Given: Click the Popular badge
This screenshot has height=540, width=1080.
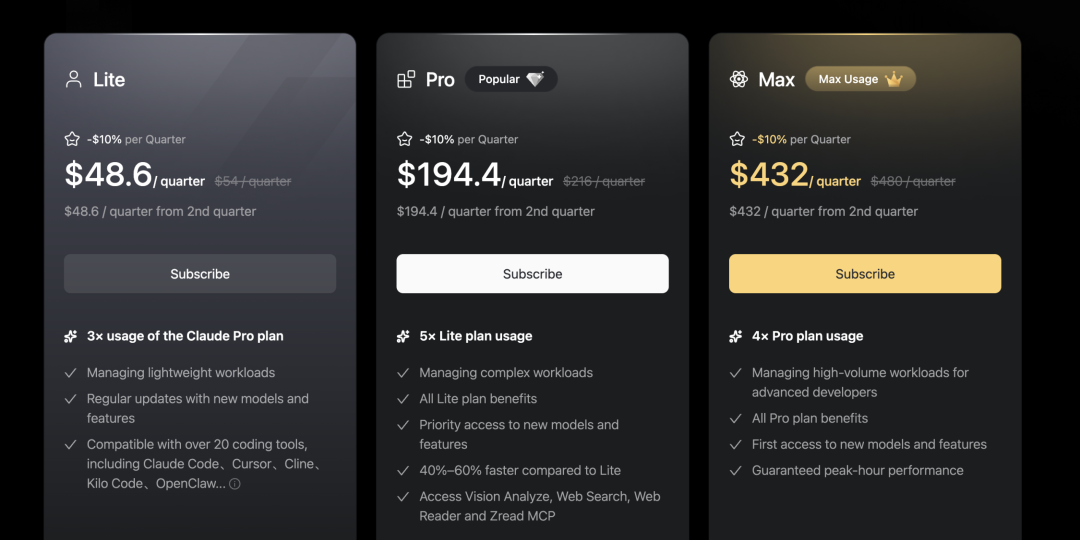Looking at the screenshot, I should point(510,79).
